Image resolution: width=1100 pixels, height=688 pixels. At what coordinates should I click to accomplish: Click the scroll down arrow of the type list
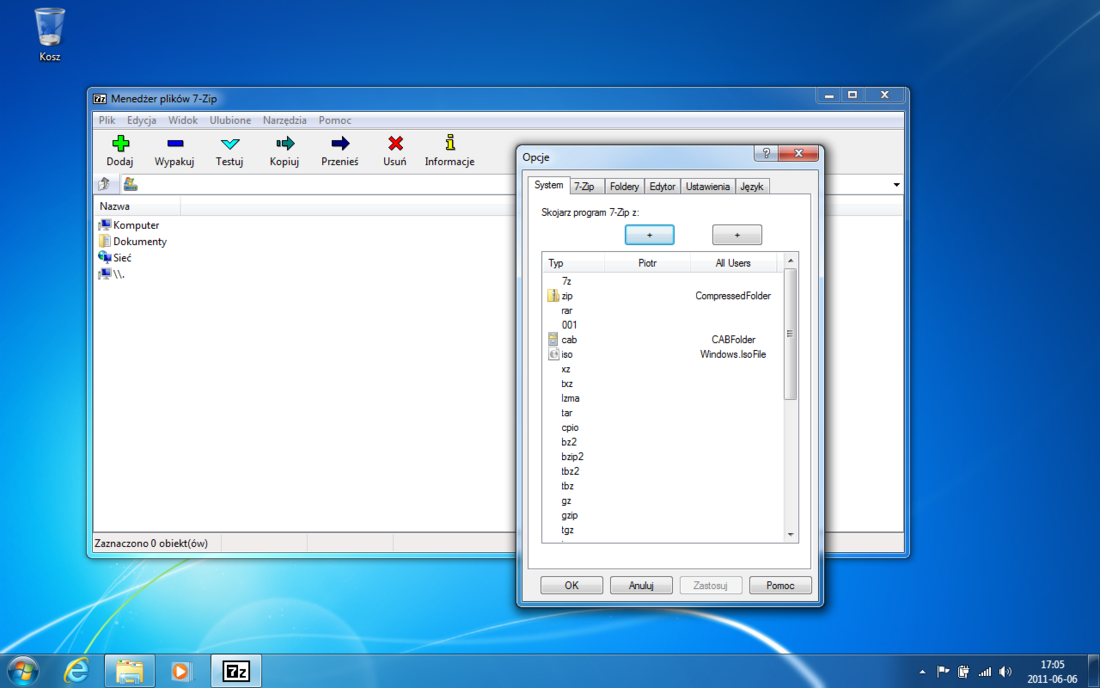pyautogui.click(x=791, y=535)
